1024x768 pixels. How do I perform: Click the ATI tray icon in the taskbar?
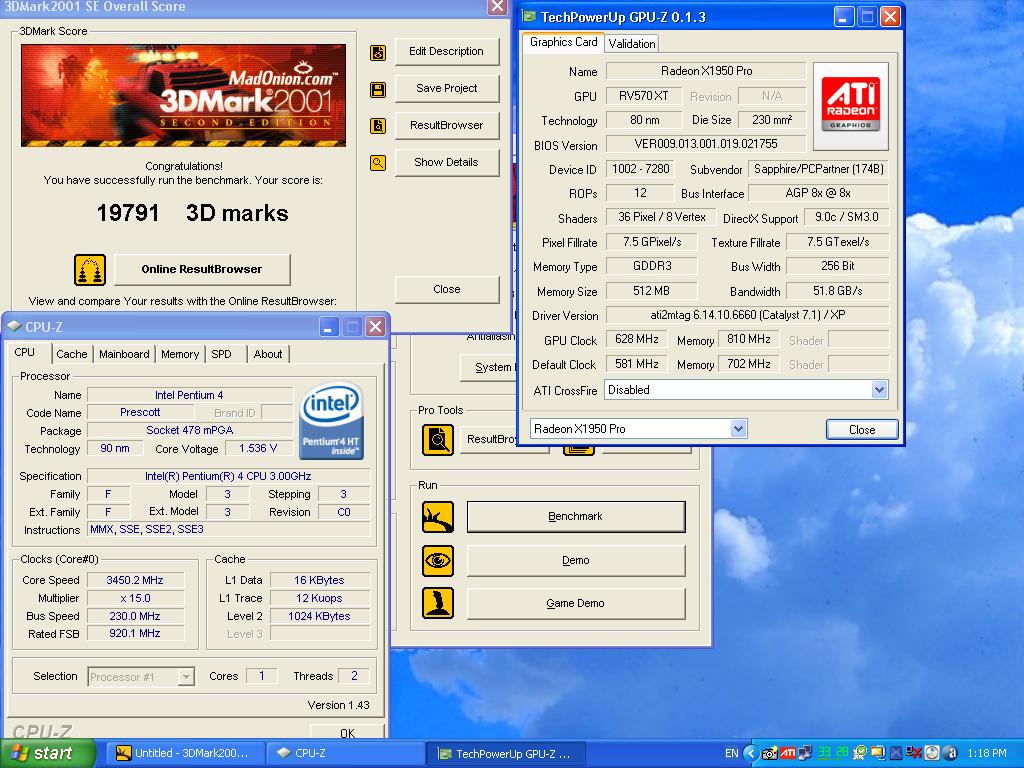pos(788,753)
